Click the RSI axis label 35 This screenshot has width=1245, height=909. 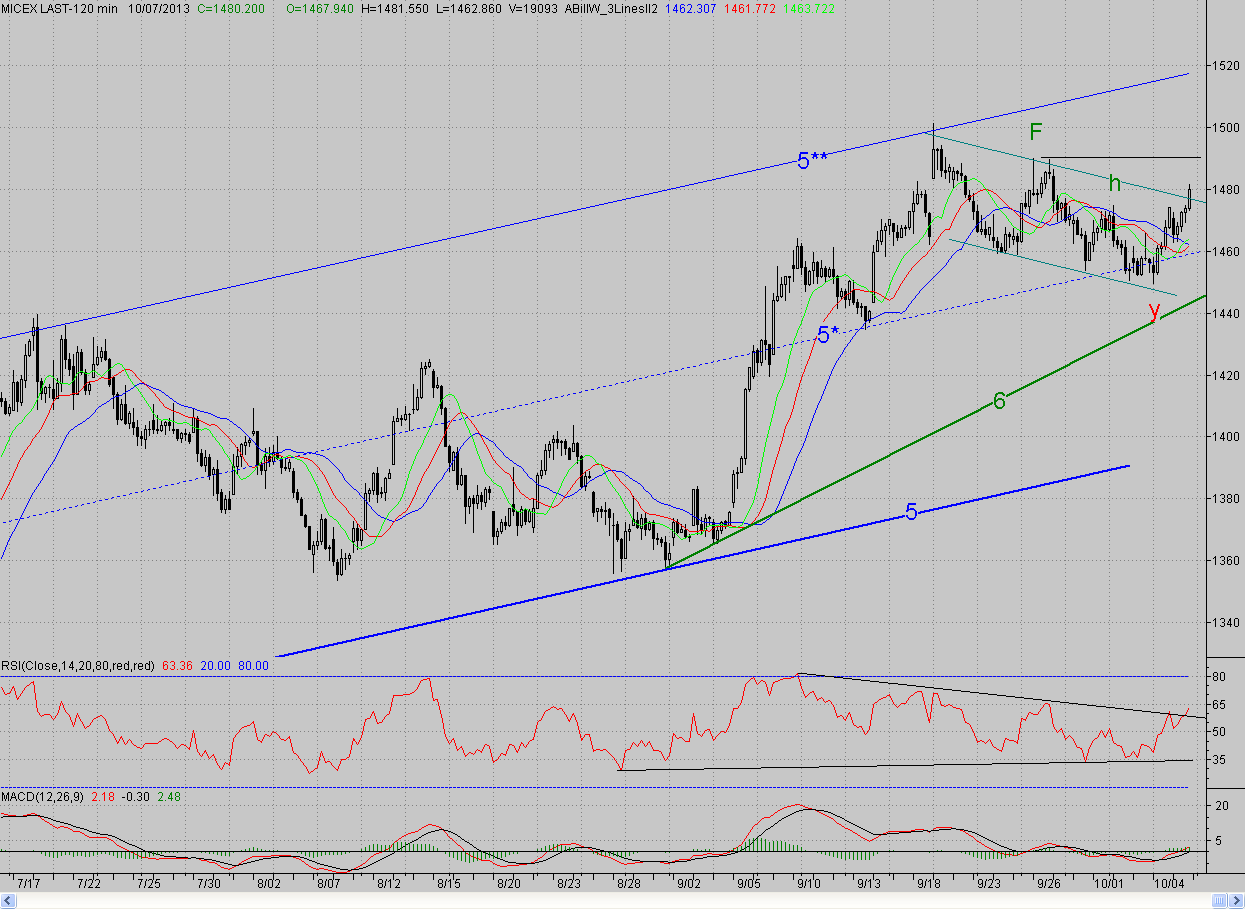tap(1220, 760)
